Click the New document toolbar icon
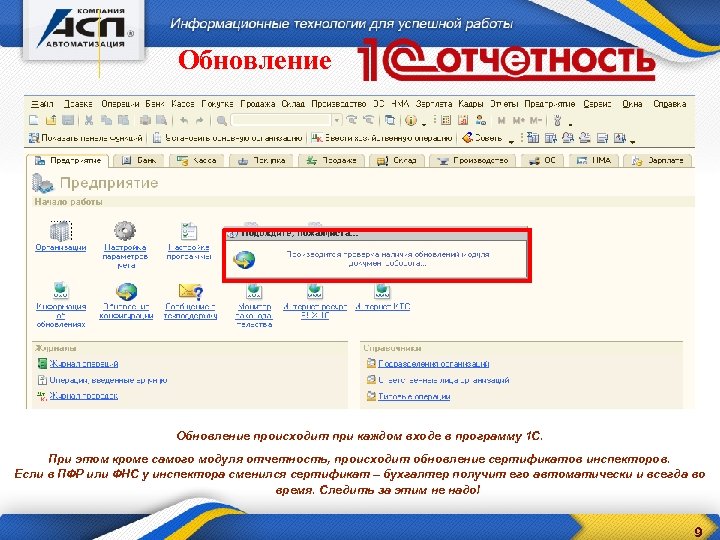720x540 pixels. pyautogui.click(x=34, y=120)
